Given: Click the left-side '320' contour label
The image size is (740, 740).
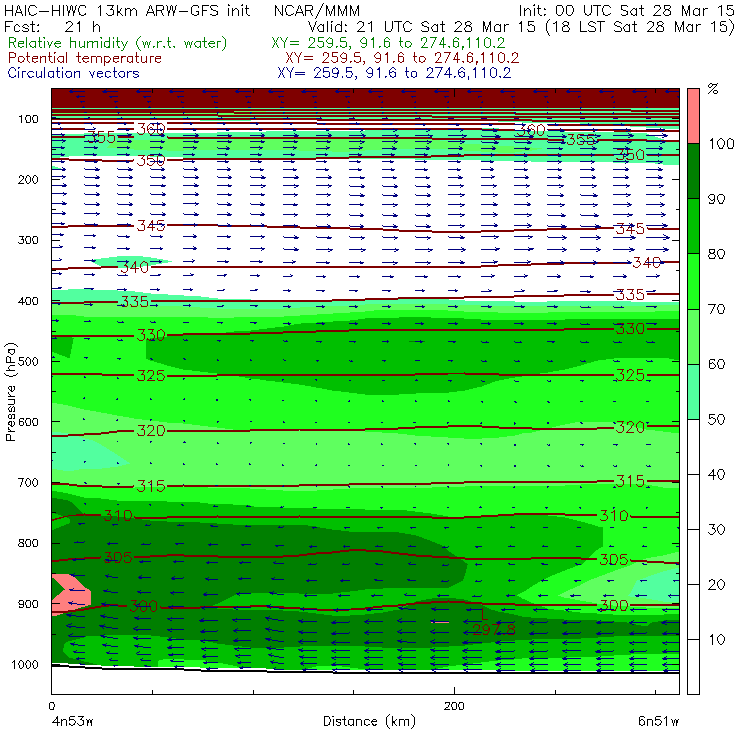Looking at the screenshot, I should click(x=151, y=430).
